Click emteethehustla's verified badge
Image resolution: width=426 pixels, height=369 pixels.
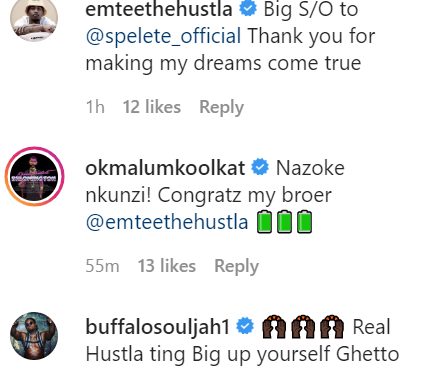coord(248,9)
